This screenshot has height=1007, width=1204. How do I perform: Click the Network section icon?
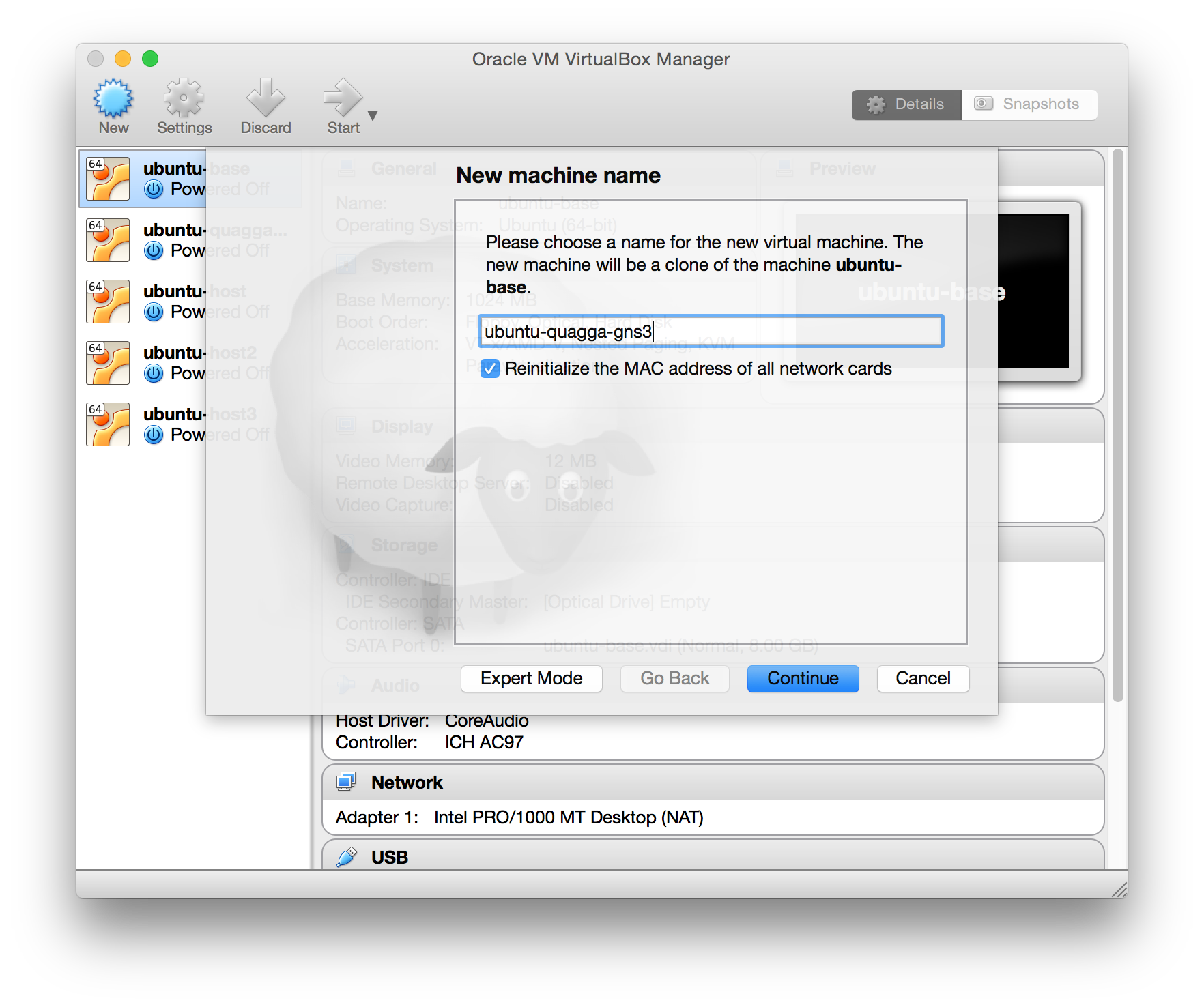347,782
